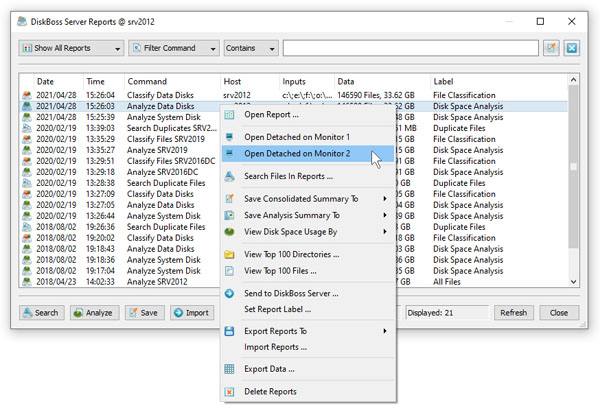Choose Open Report from context menu
This screenshot has width=600, height=406.
(308, 114)
